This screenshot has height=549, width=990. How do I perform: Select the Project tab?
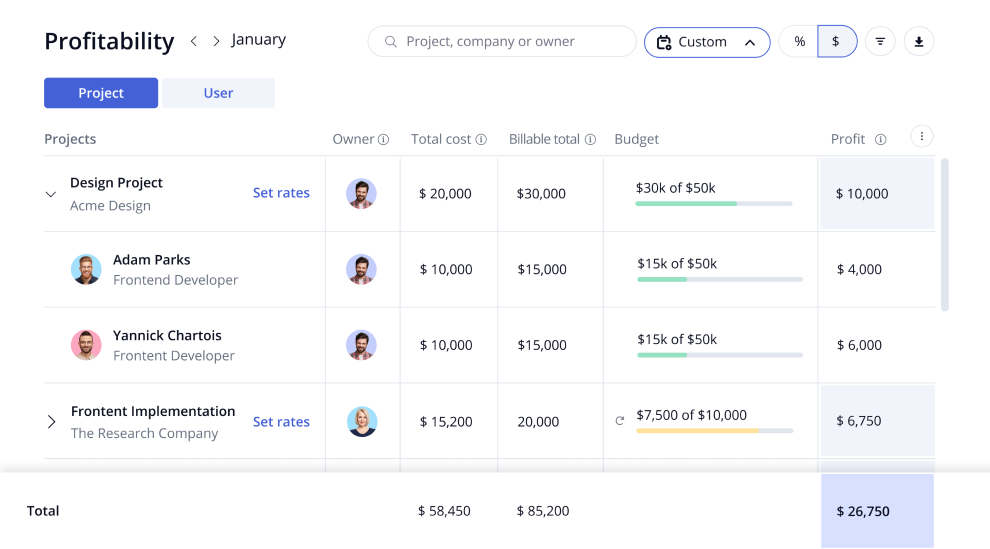coord(101,93)
